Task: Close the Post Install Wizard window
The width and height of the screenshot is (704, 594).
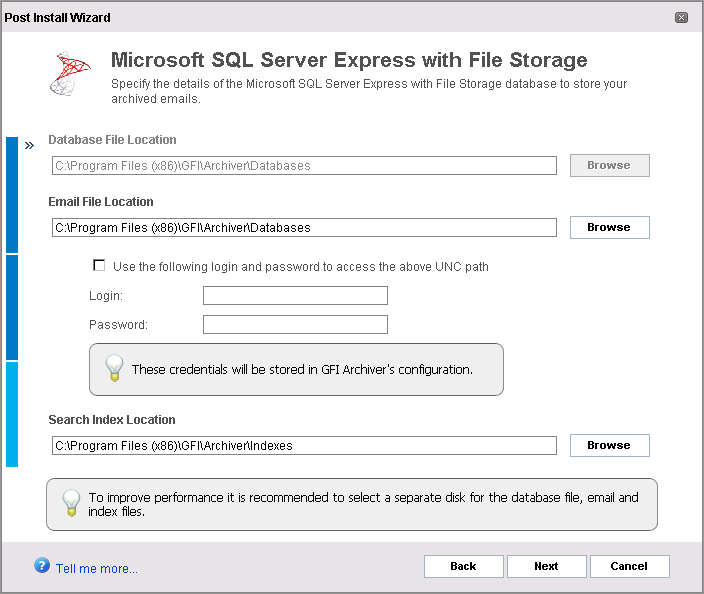Action: point(681,18)
